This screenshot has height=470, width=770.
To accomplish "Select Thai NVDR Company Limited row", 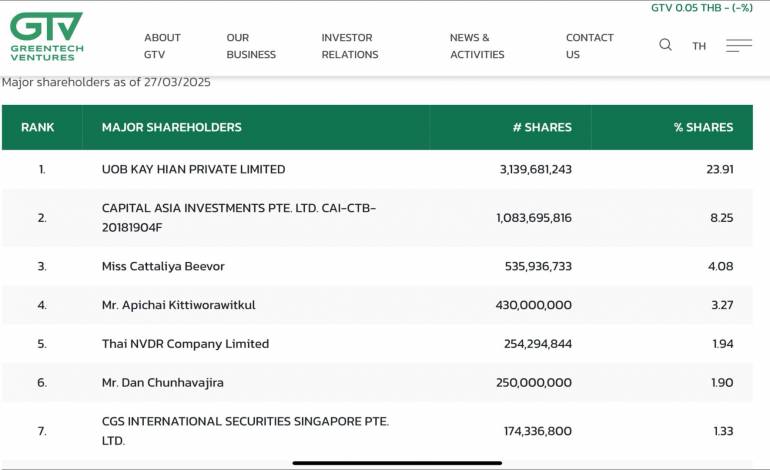I will tap(185, 344).
